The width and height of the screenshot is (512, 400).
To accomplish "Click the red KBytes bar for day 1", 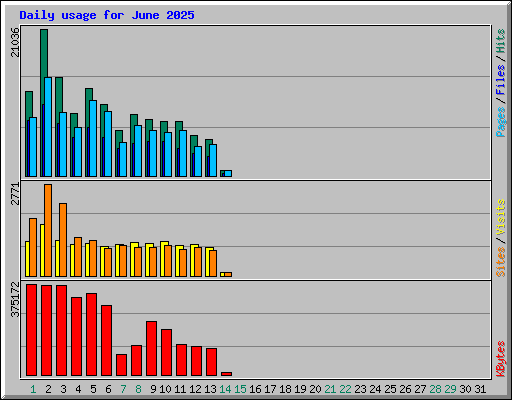I will point(31,330).
